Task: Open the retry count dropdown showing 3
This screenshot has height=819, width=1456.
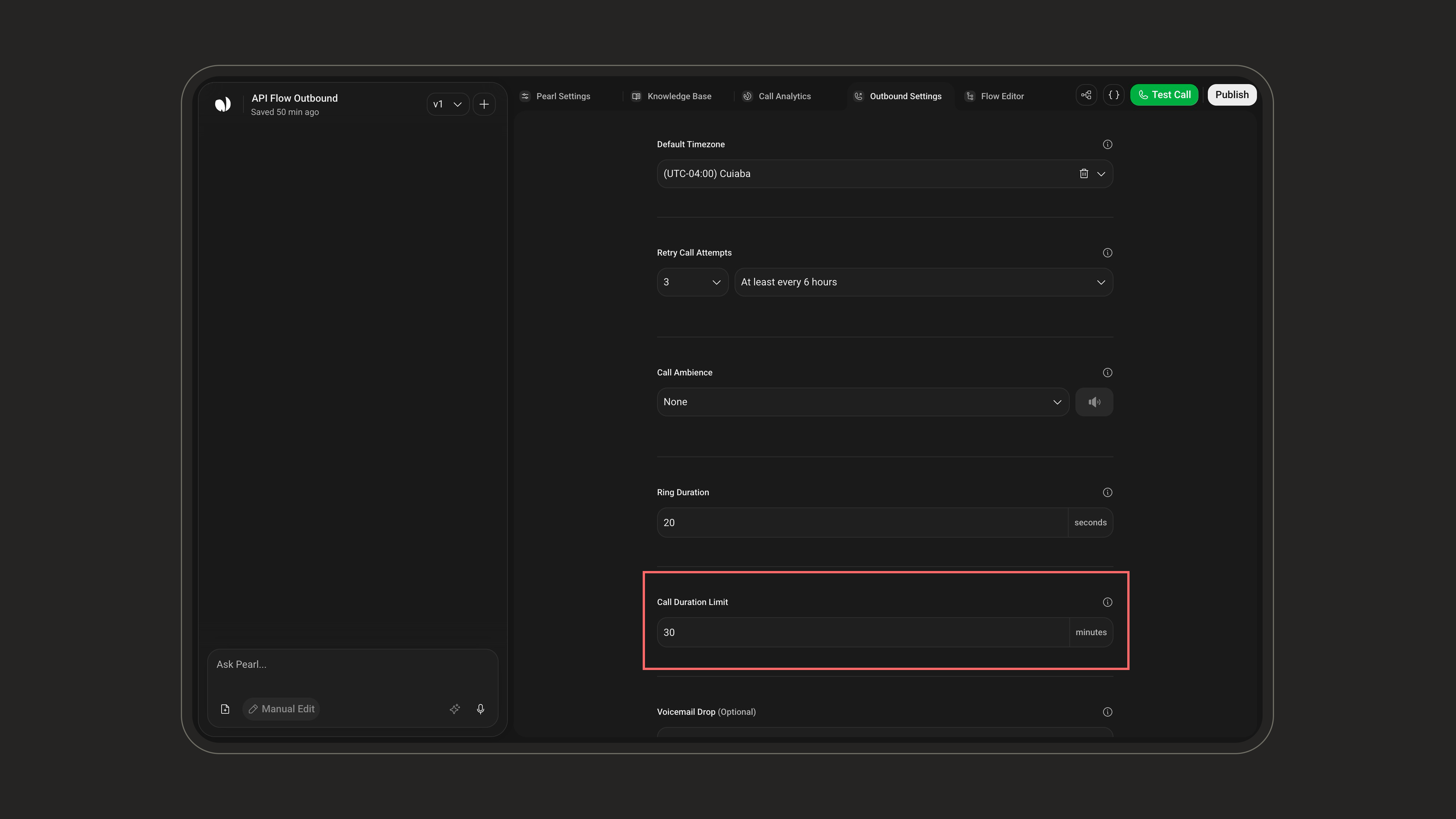Action: (x=692, y=282)
